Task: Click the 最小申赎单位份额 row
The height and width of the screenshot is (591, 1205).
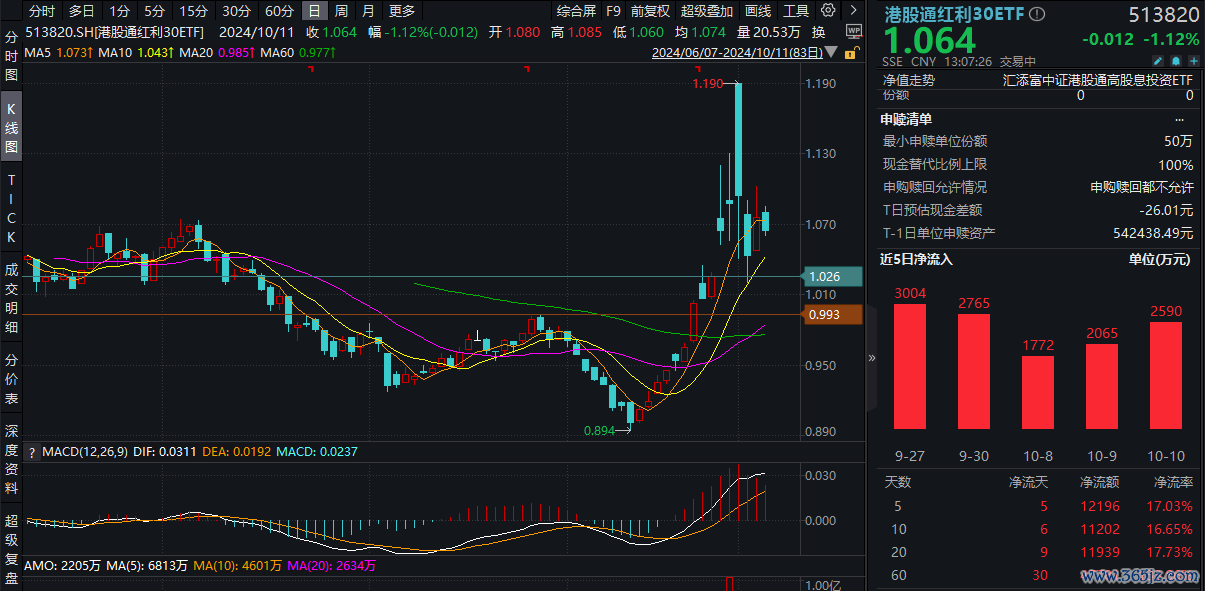Action: [1038, 141]
